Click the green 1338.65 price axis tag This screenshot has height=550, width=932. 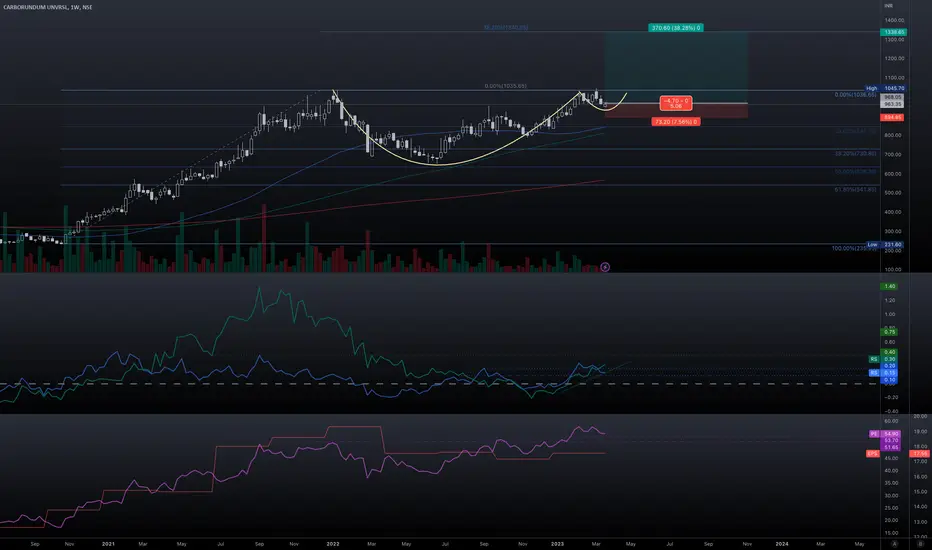click(x=893, y=32)
